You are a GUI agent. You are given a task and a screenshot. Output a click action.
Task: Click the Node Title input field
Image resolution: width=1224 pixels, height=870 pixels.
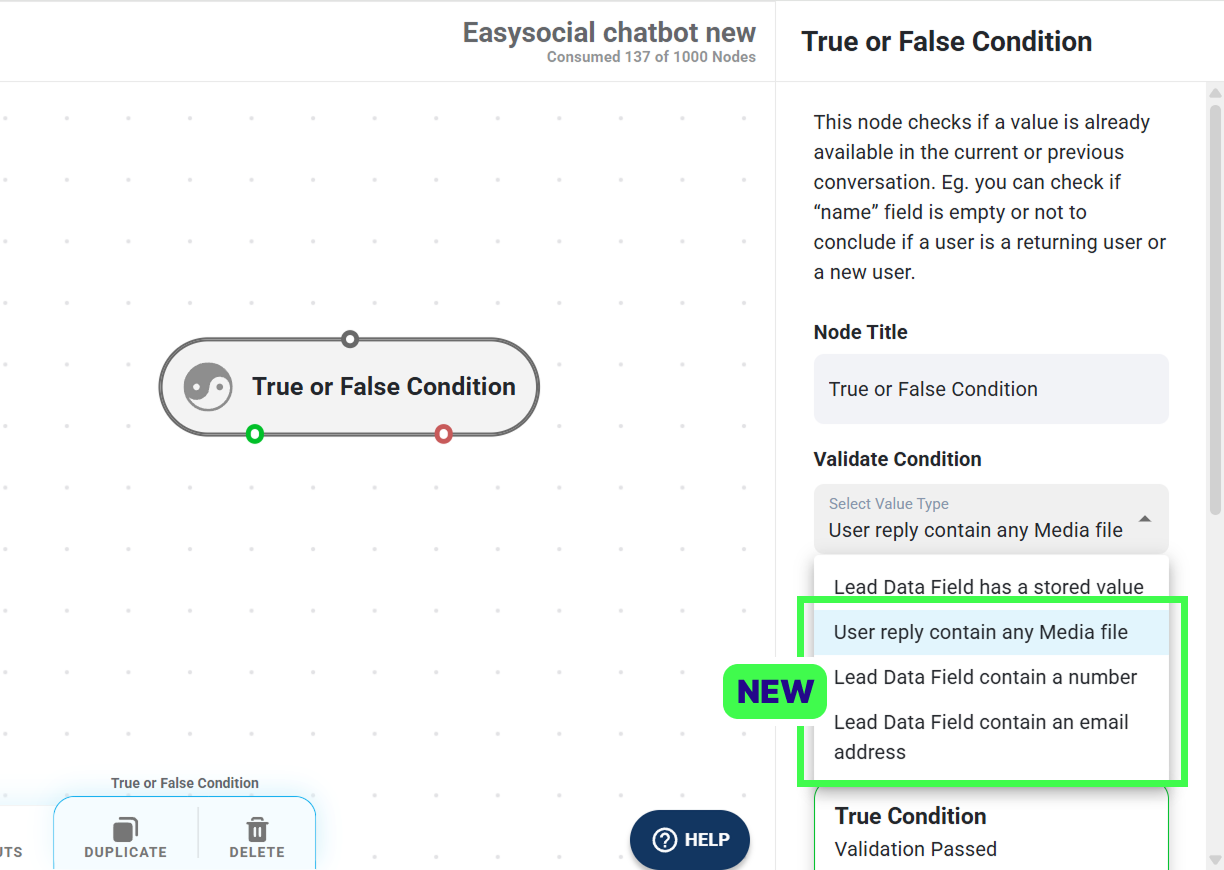coord(991,389)
